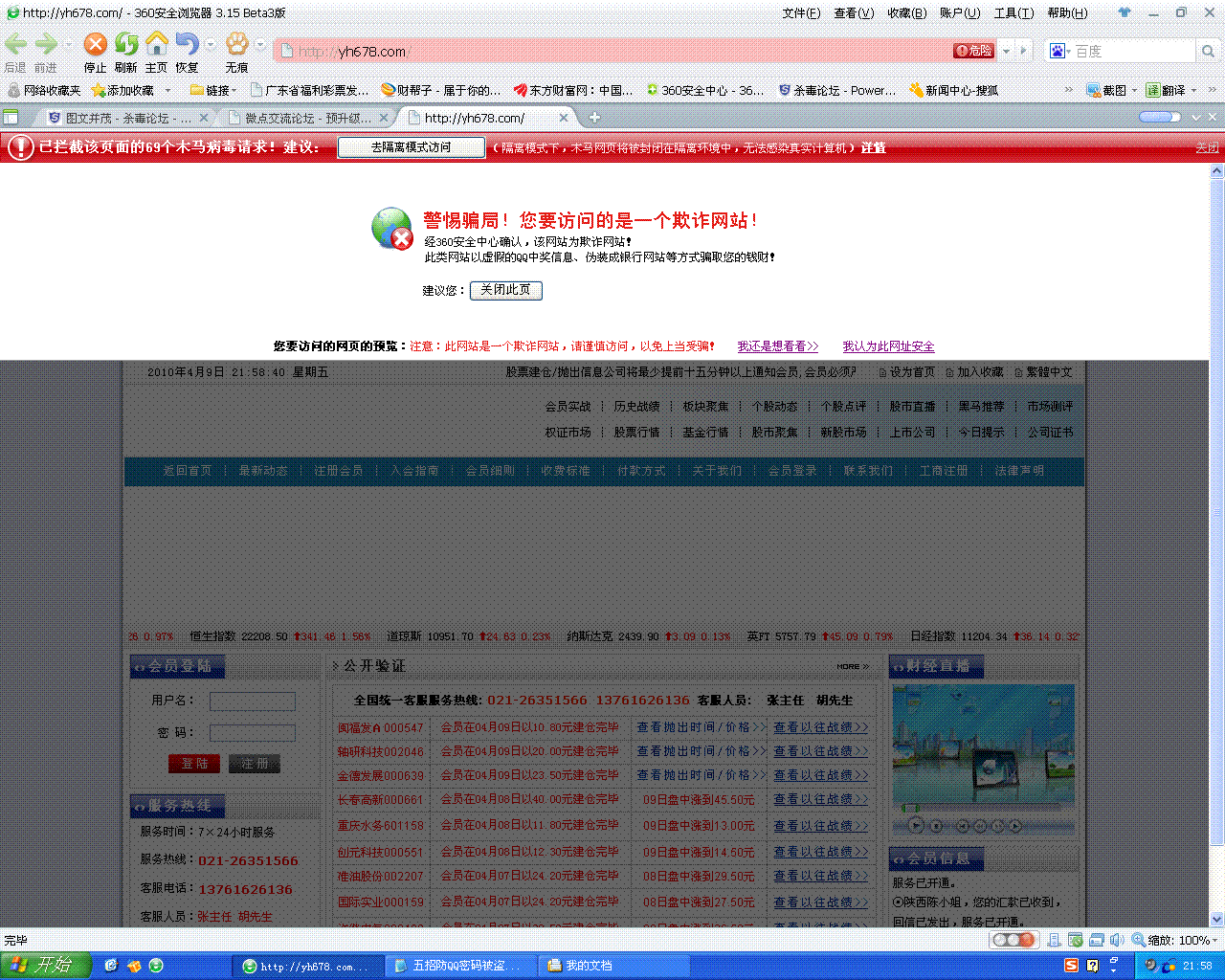Click the 关闭此页 button
The height and width of the screenshot is (980, 1225).
[x=505, y=290]
